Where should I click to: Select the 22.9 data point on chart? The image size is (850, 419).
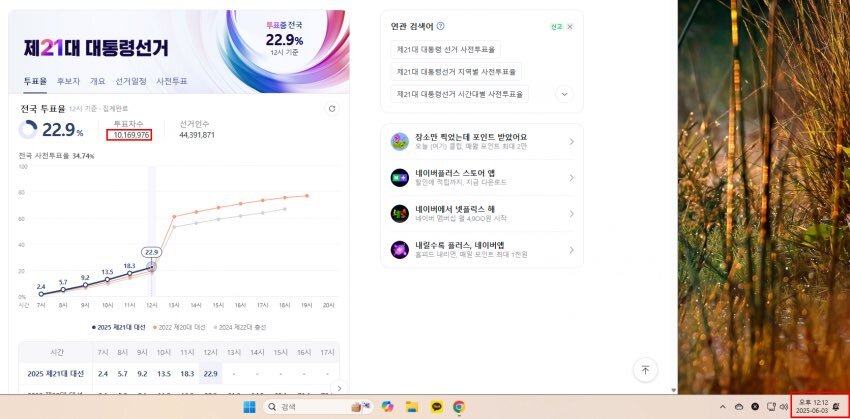point(152,267)
